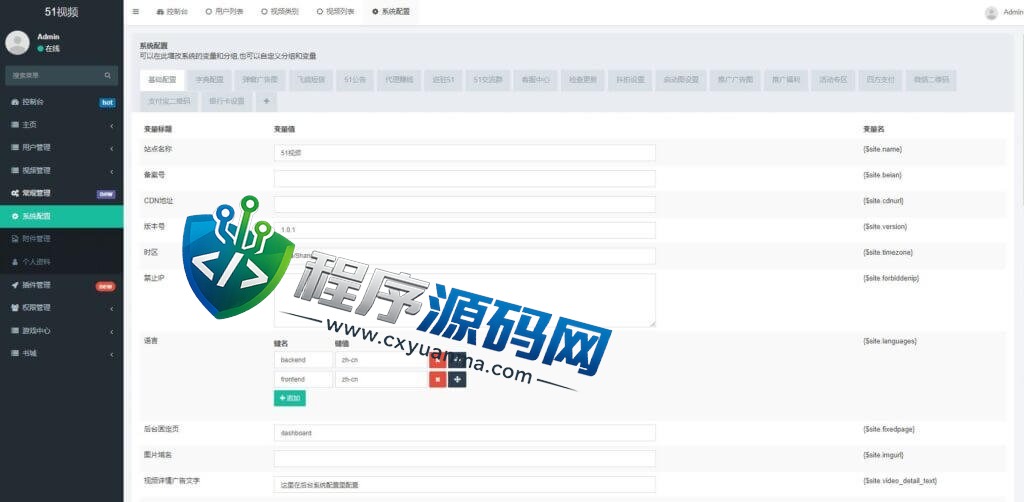Viewport: 1024px width, 502px height.
Task: Click the 搜索菜单 sidebar search field
Action: tap(54, 76)
